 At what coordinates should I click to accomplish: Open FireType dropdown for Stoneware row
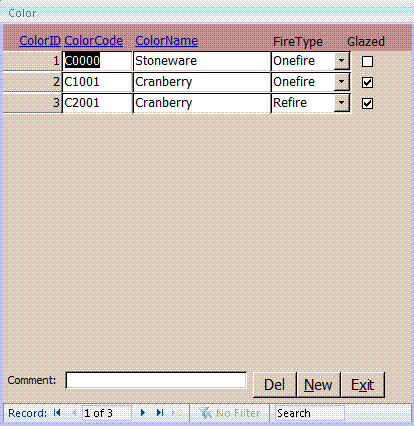341,61
